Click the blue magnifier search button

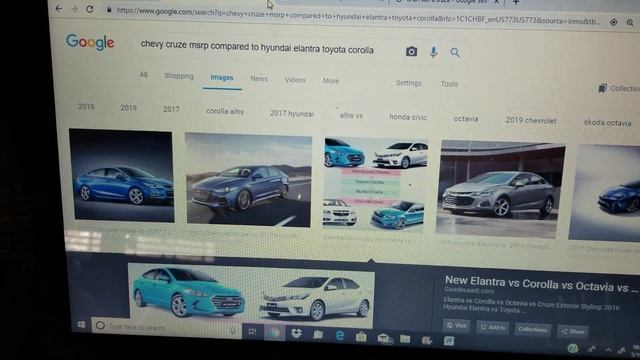pos(455,52)
